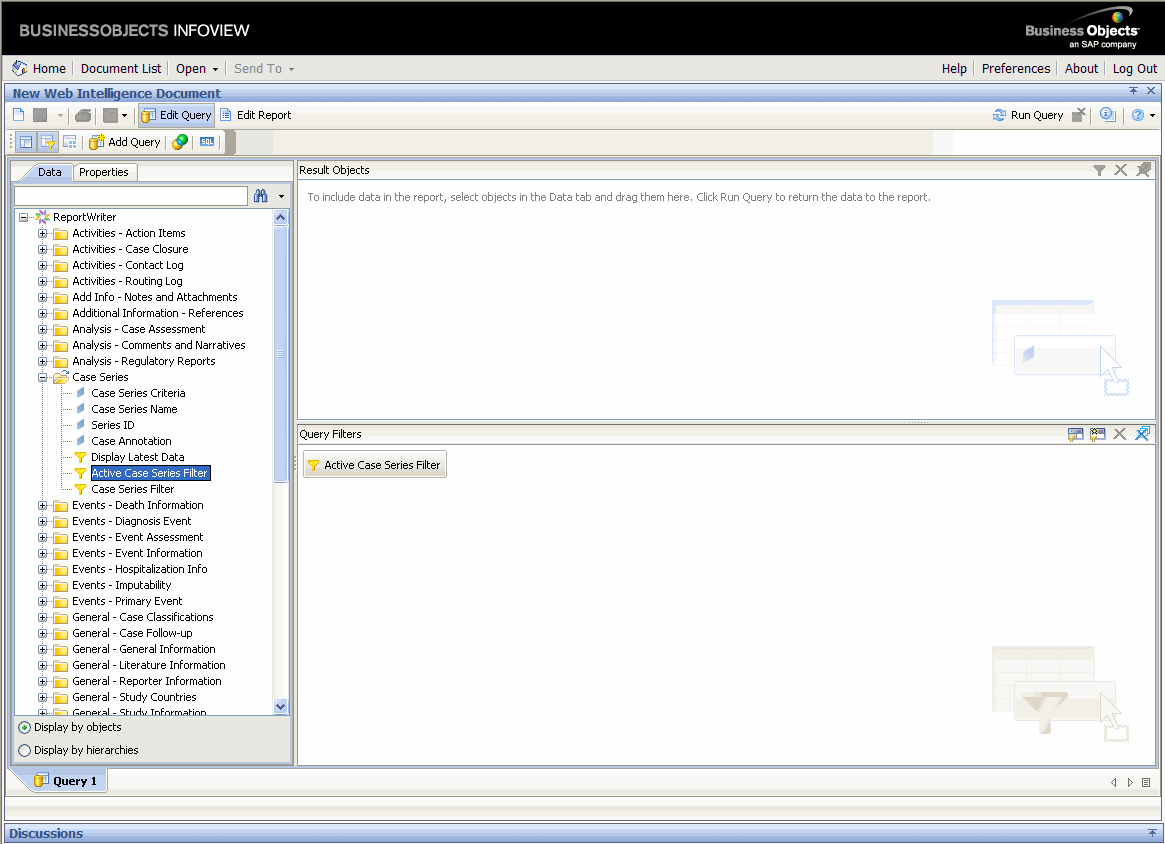The height and width of the screenshot is (844, 1165).
Task: Click the Edit Query button
Action: coord(177,115)
